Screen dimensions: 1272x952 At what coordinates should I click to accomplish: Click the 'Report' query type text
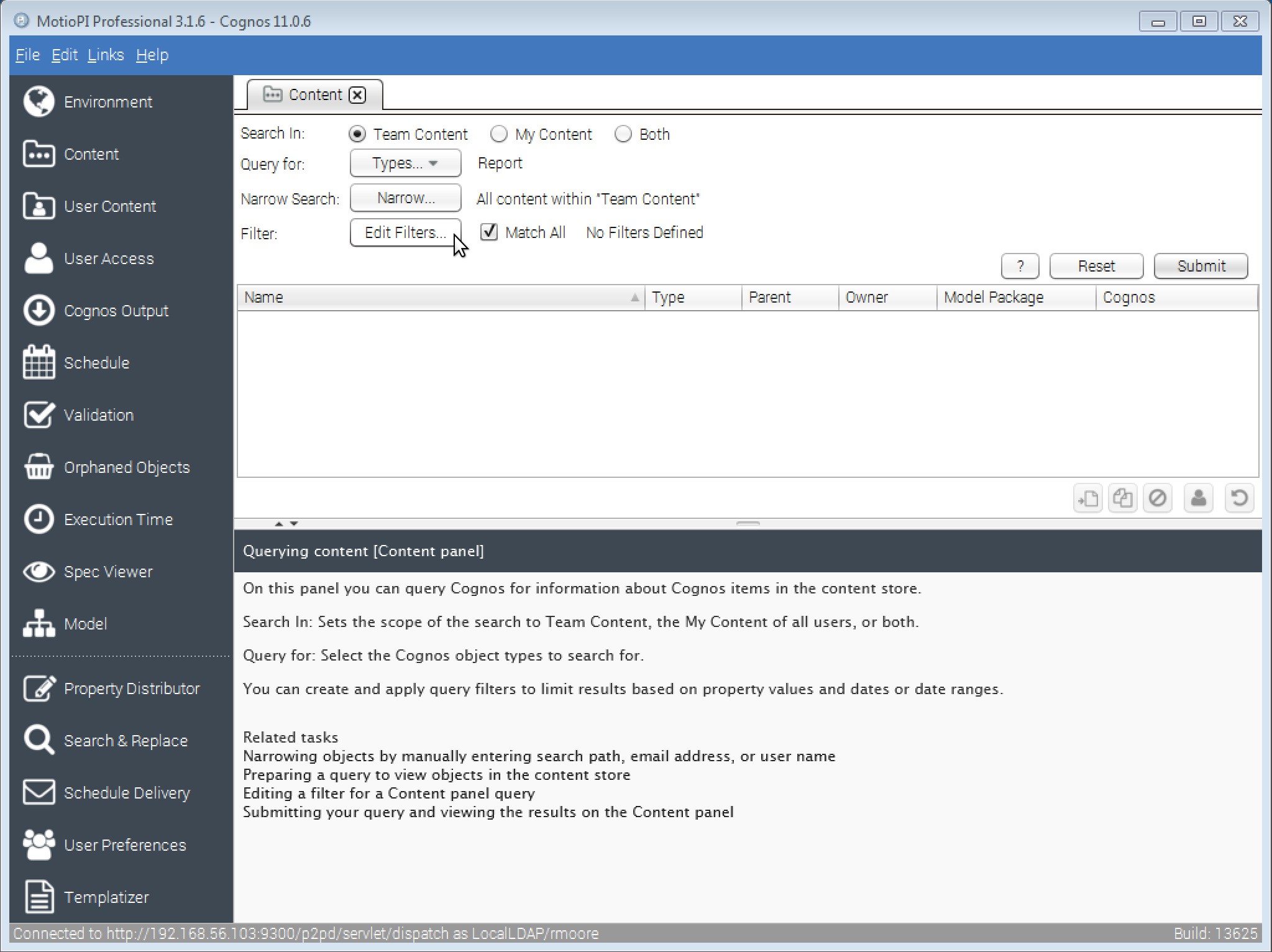click(x=500, y=163)
